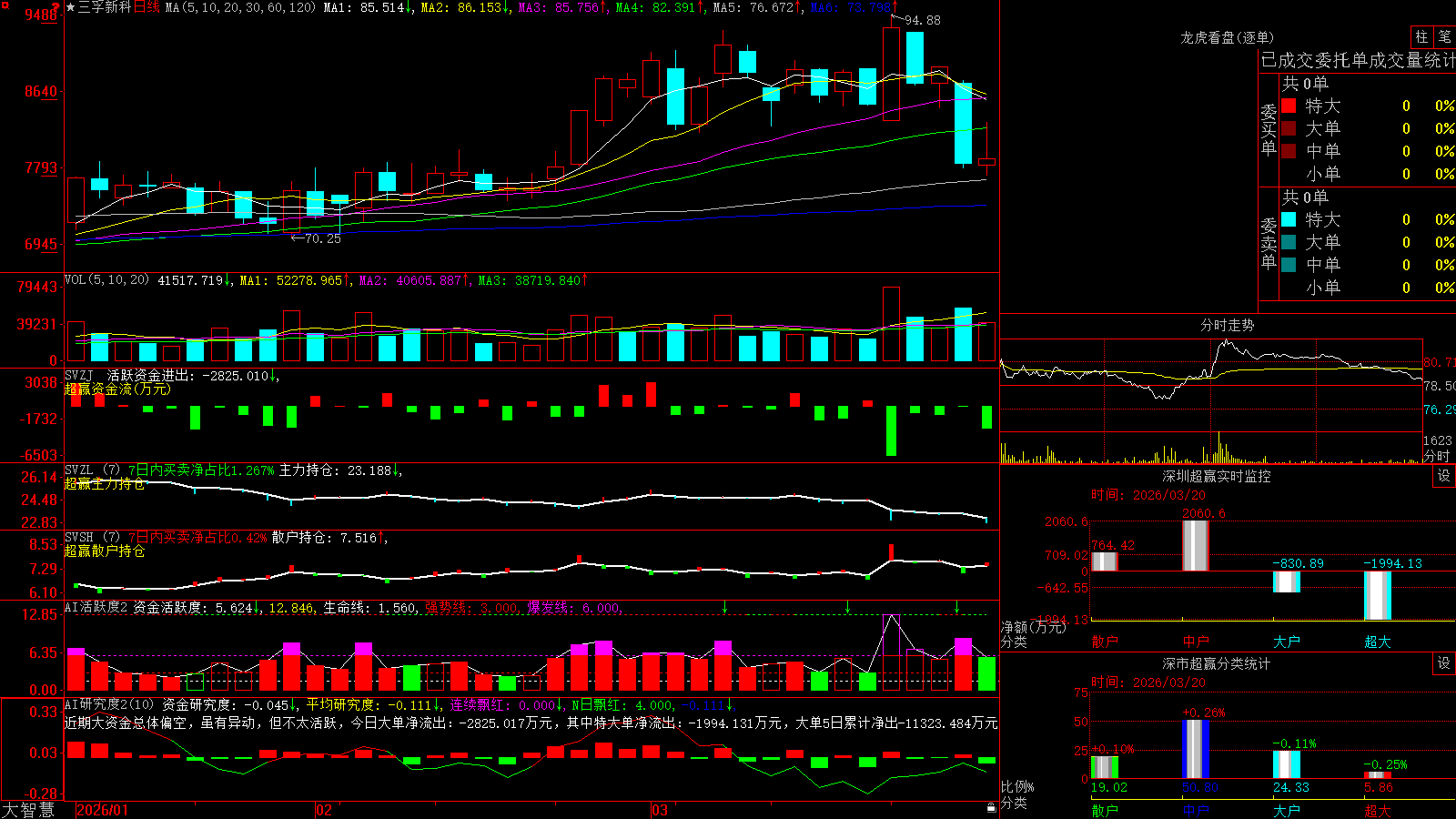Click the 03 month marker on time axis

pos(659,810)
